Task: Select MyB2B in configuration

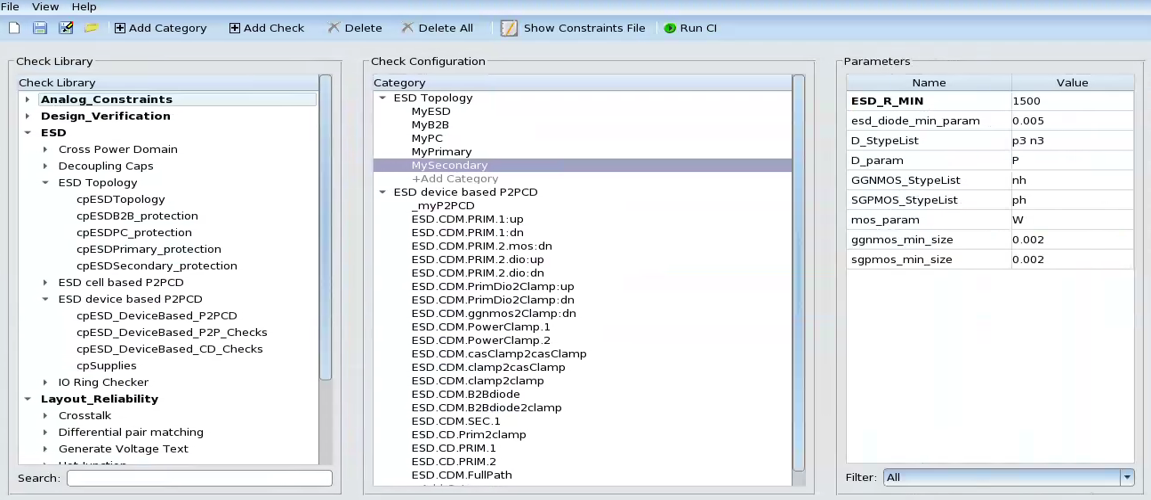Action: coord(430,125)
